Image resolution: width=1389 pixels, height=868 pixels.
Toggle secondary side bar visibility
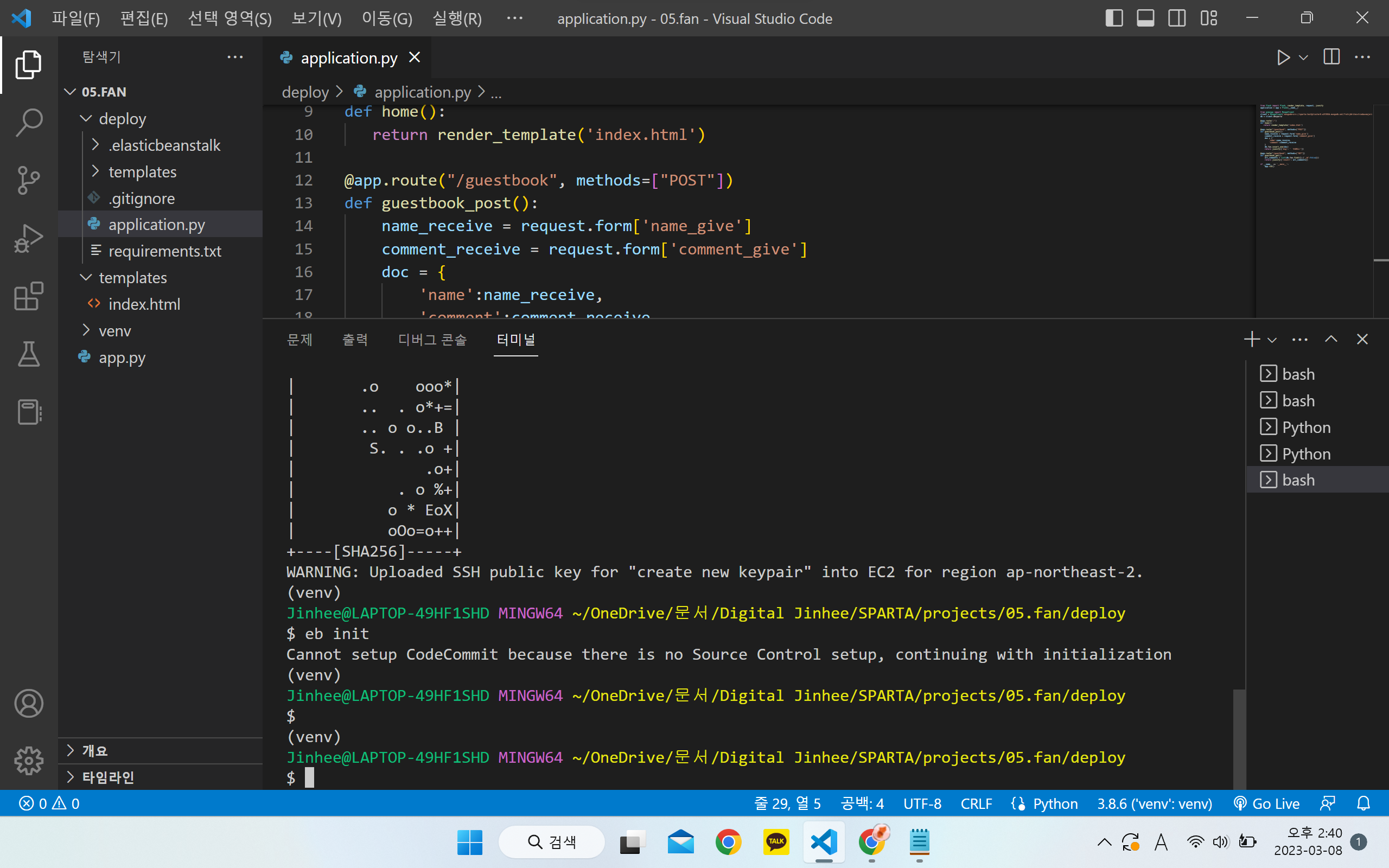click(1177, 18)
